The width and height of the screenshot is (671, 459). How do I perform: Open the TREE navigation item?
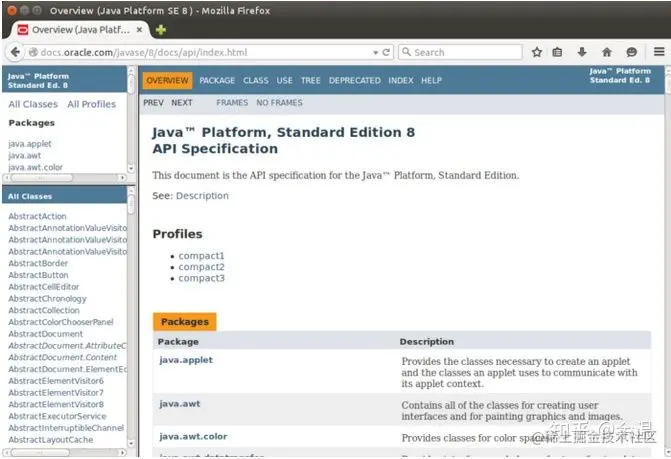[x=311, y=80]
